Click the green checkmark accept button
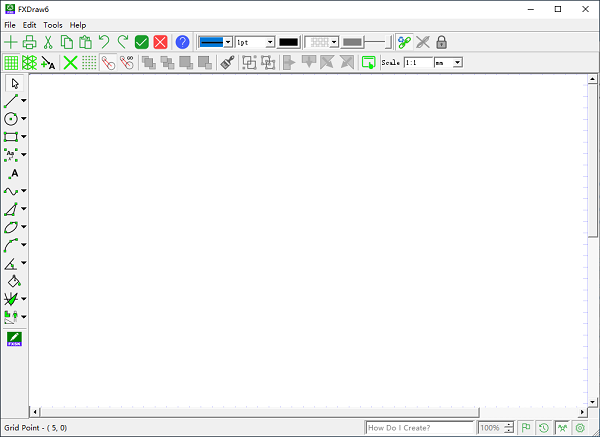 (x=142, y=42)
